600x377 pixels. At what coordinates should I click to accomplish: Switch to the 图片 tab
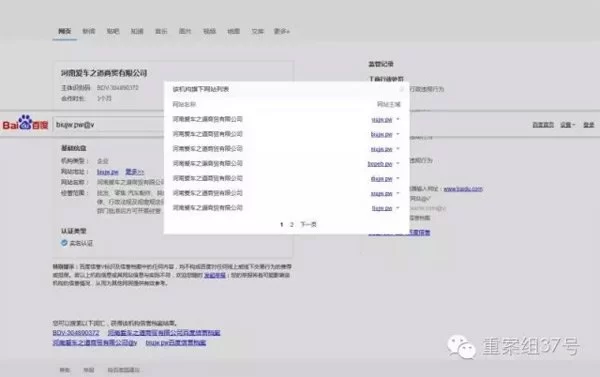pyautogui.click(x=185, y=31)
